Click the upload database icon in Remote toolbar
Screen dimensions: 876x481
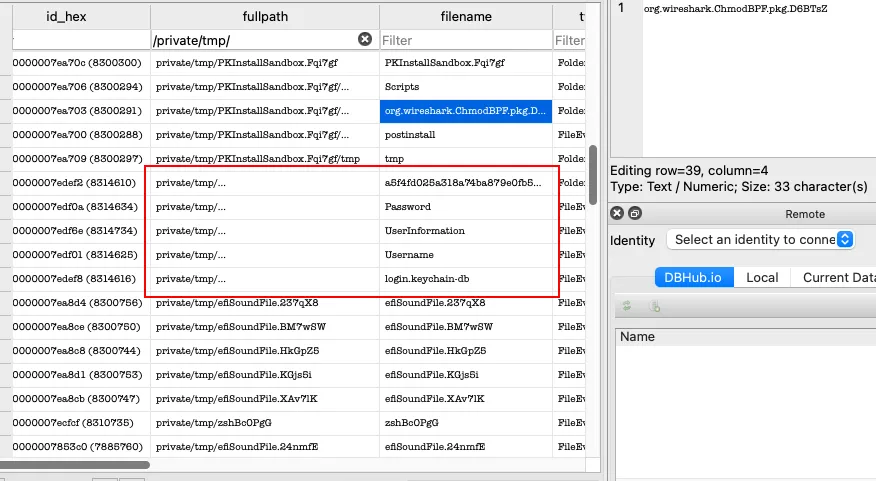coord(655,306)
